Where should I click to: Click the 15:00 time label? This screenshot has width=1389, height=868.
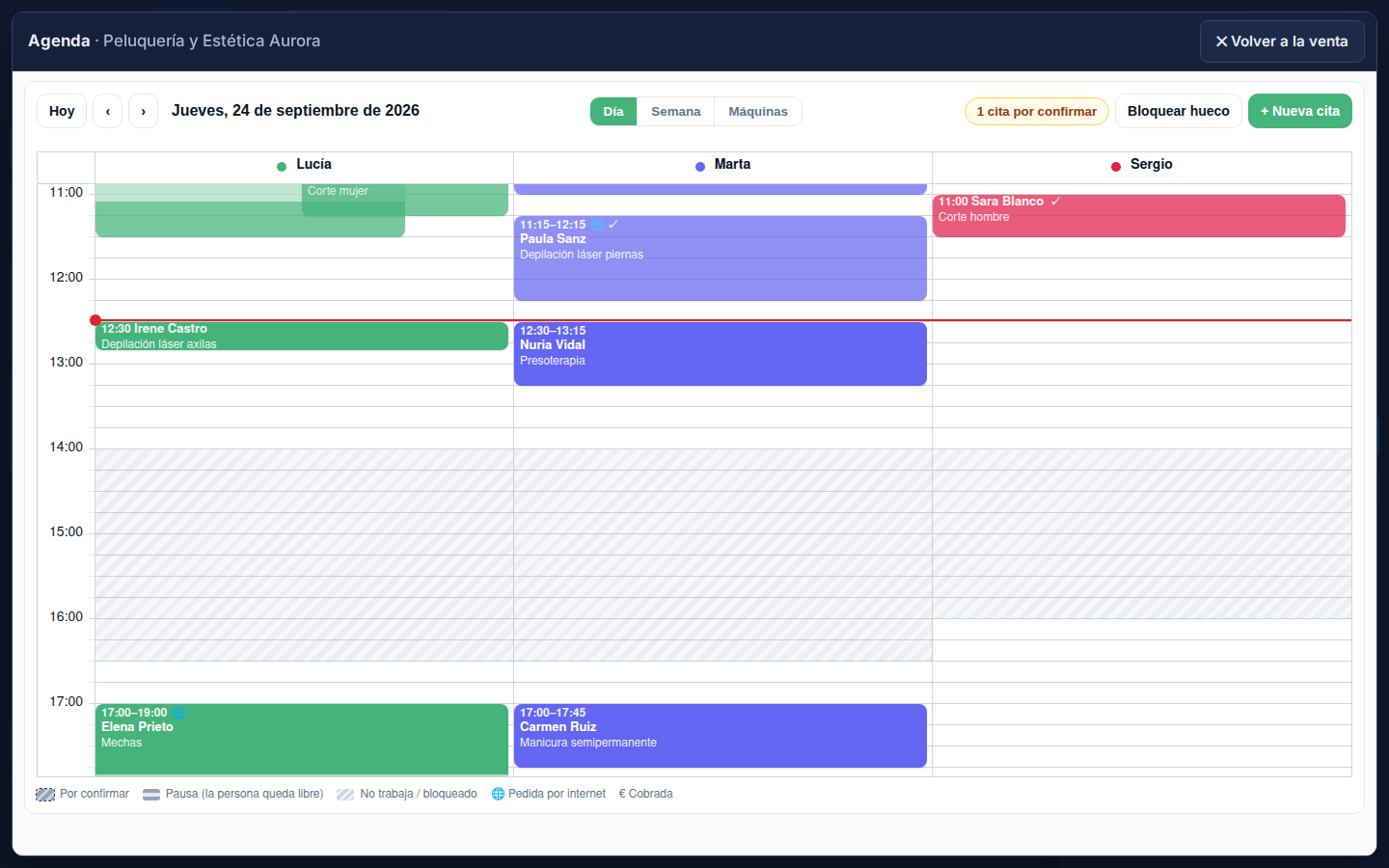click(x=67, y=532)
